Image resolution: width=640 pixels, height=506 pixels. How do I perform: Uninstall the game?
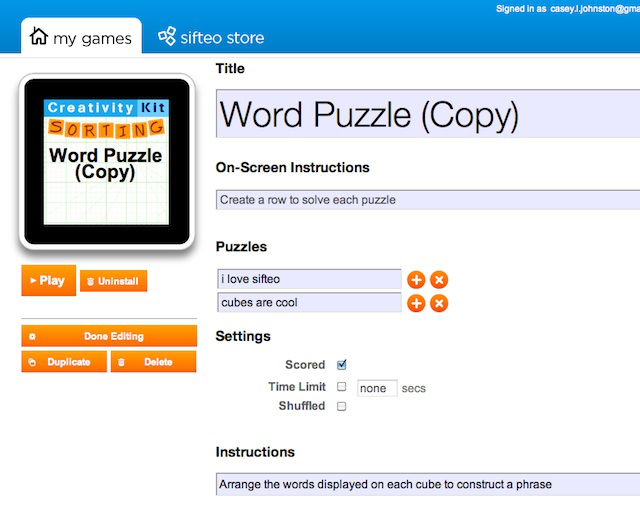[113, 281]
